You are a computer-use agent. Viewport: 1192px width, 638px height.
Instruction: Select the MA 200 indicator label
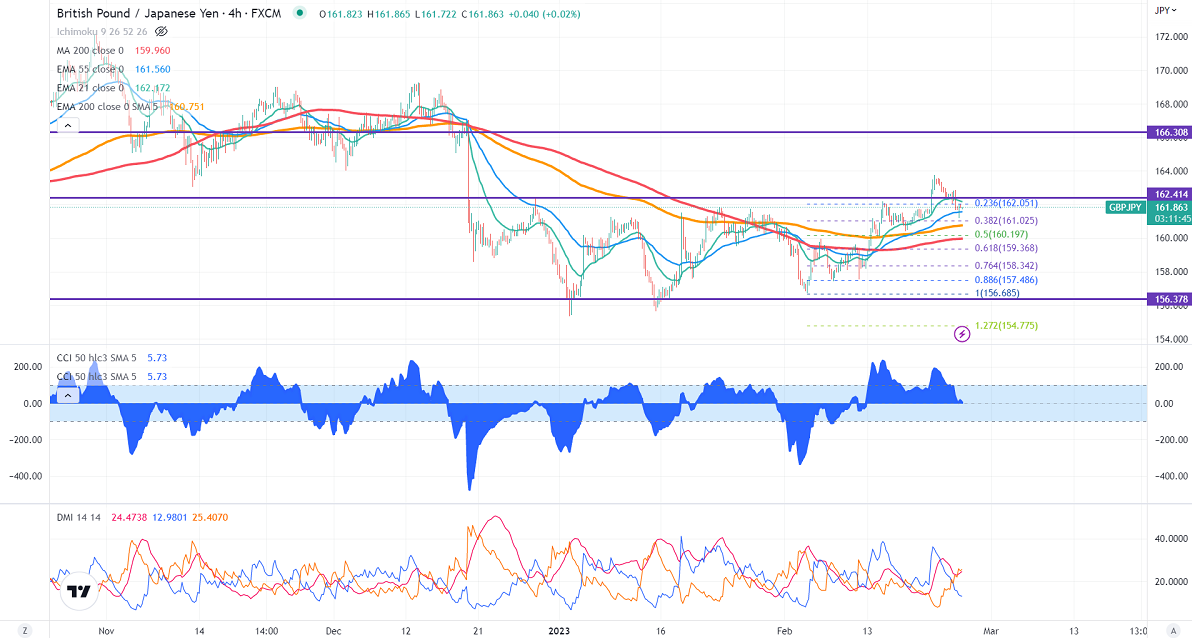coord(91,51)
